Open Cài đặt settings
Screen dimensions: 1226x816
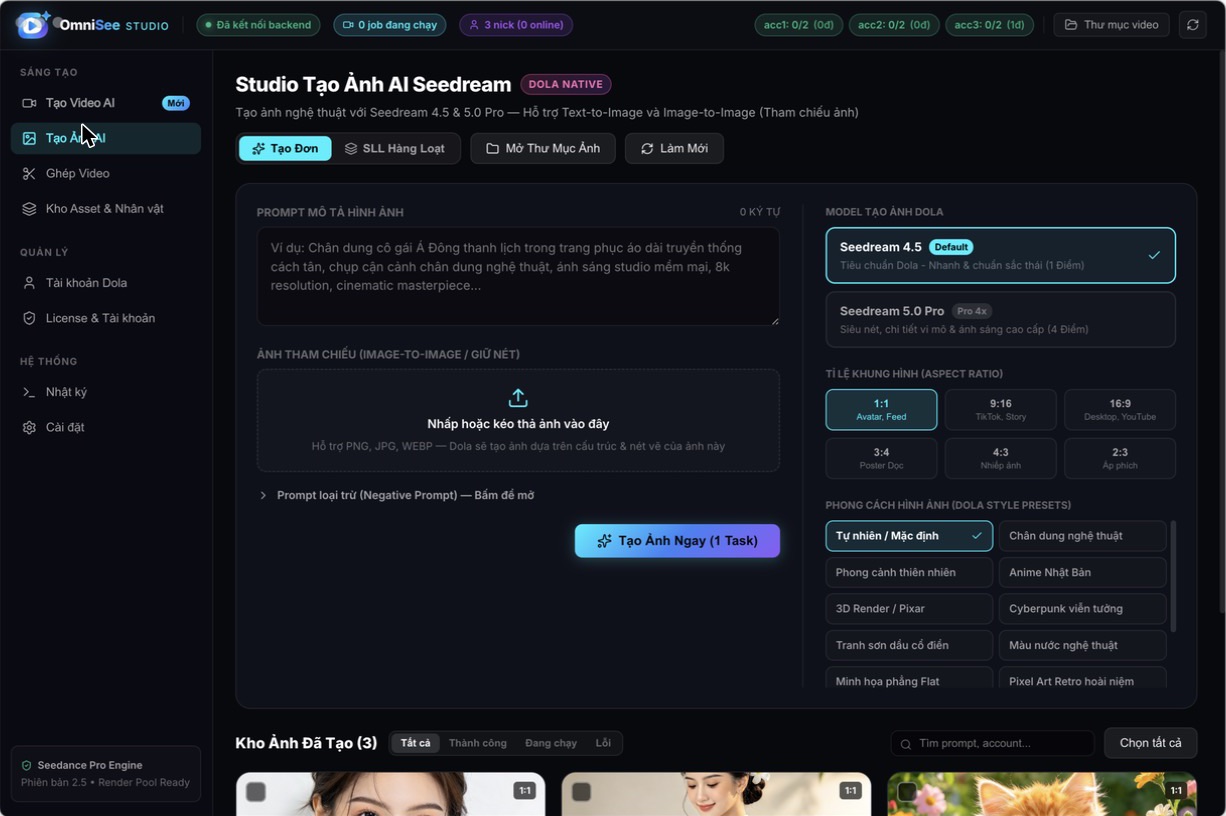pyautogui.click(x=106, y=427)
